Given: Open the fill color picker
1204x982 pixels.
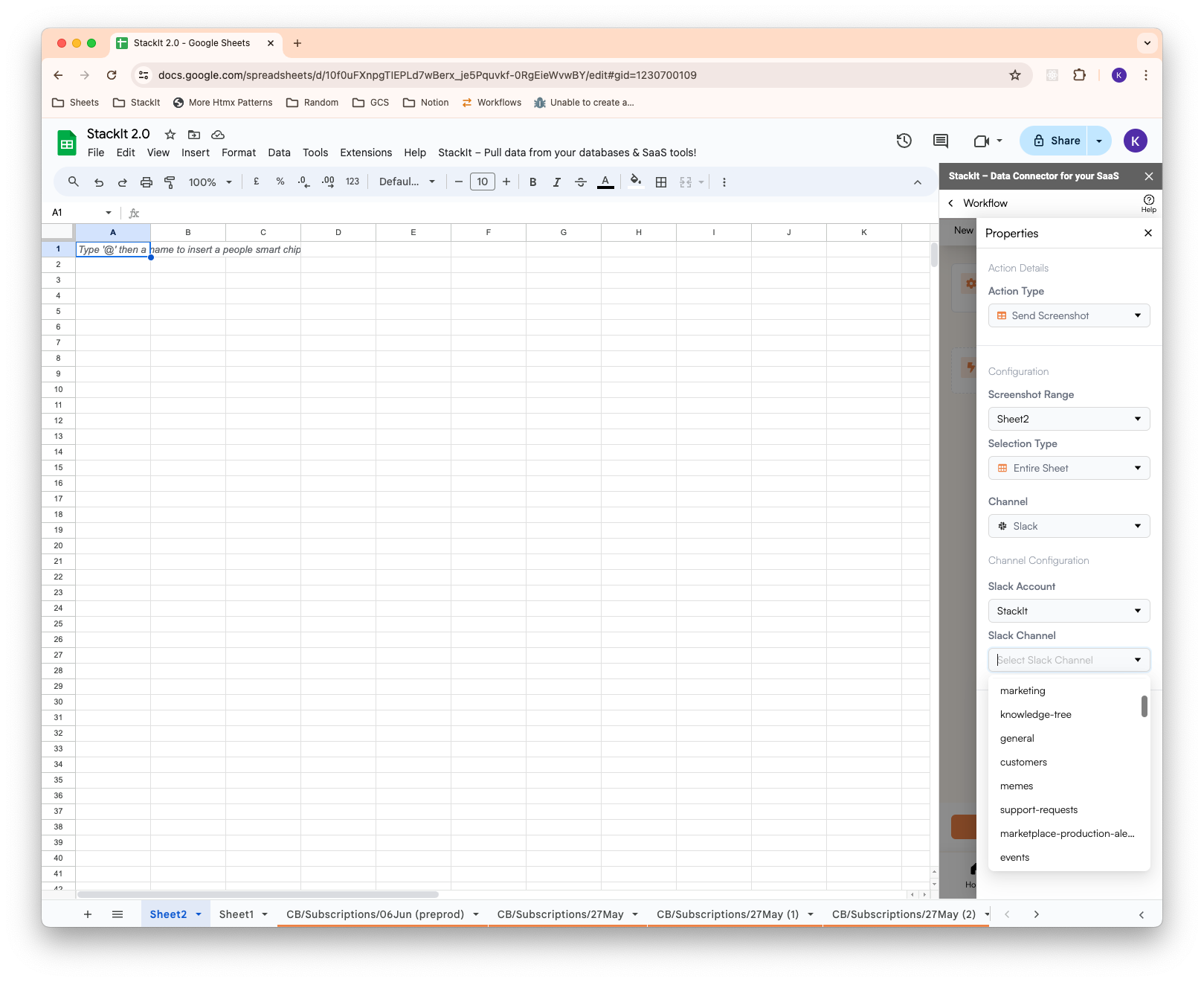Looking at the screenshot, I should tap(636, 181).
